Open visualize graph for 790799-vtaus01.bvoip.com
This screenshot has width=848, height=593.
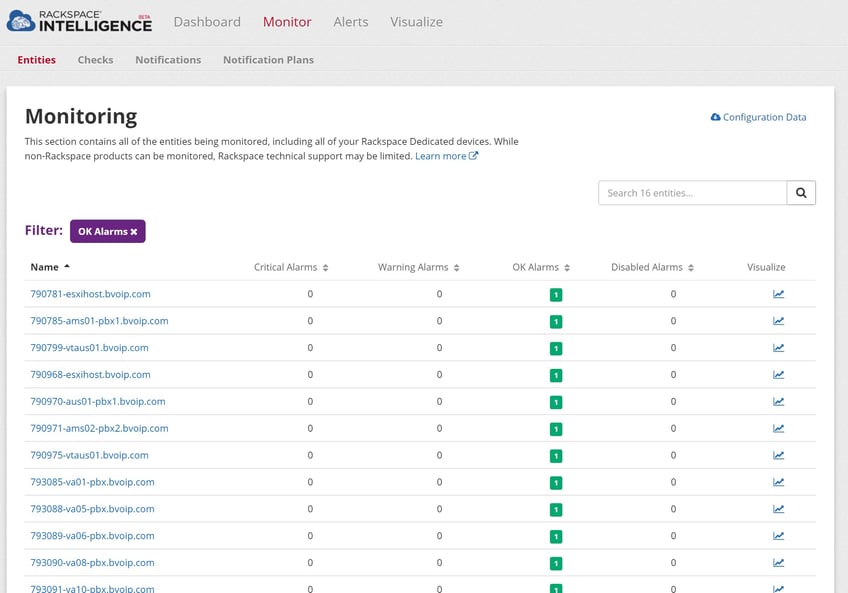click(778, 348)
